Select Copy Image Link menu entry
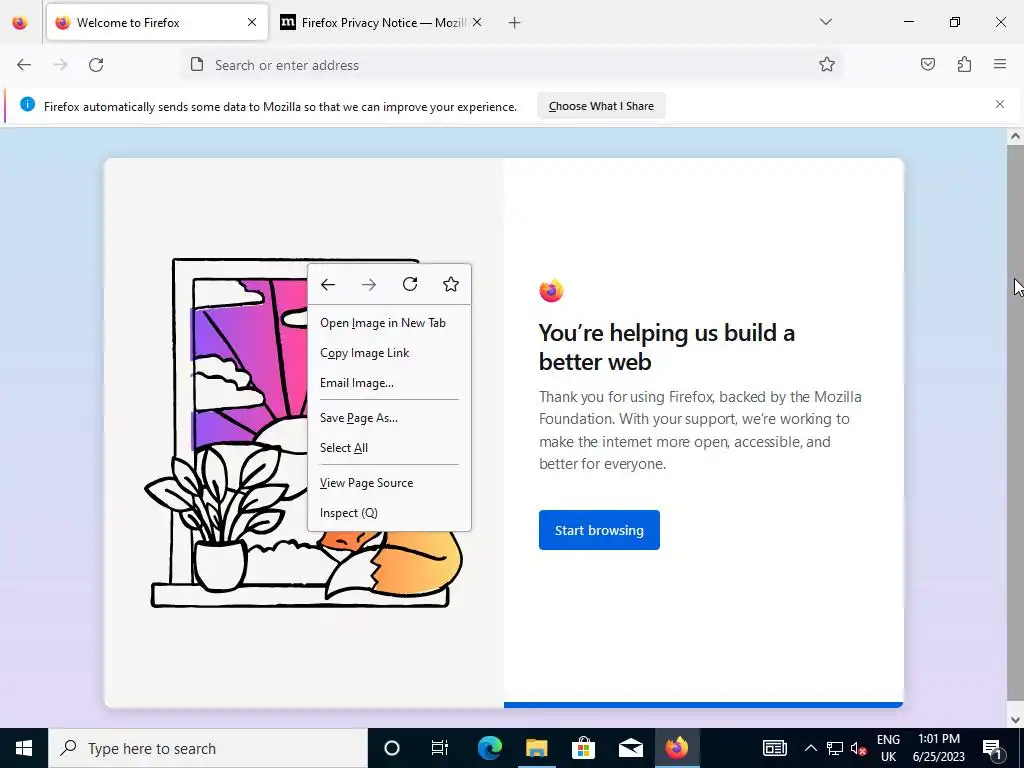The width and height of the screenshot is (1024, 768). pos(389,353)
